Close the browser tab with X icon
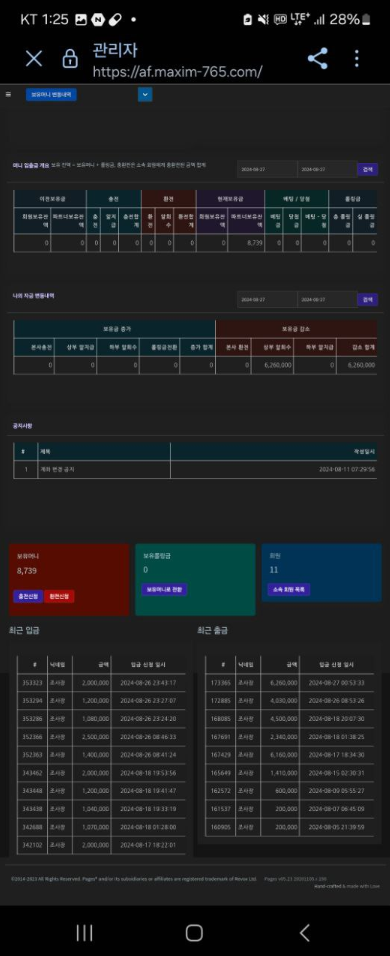The image size is (390, 956). pos(34,59)
